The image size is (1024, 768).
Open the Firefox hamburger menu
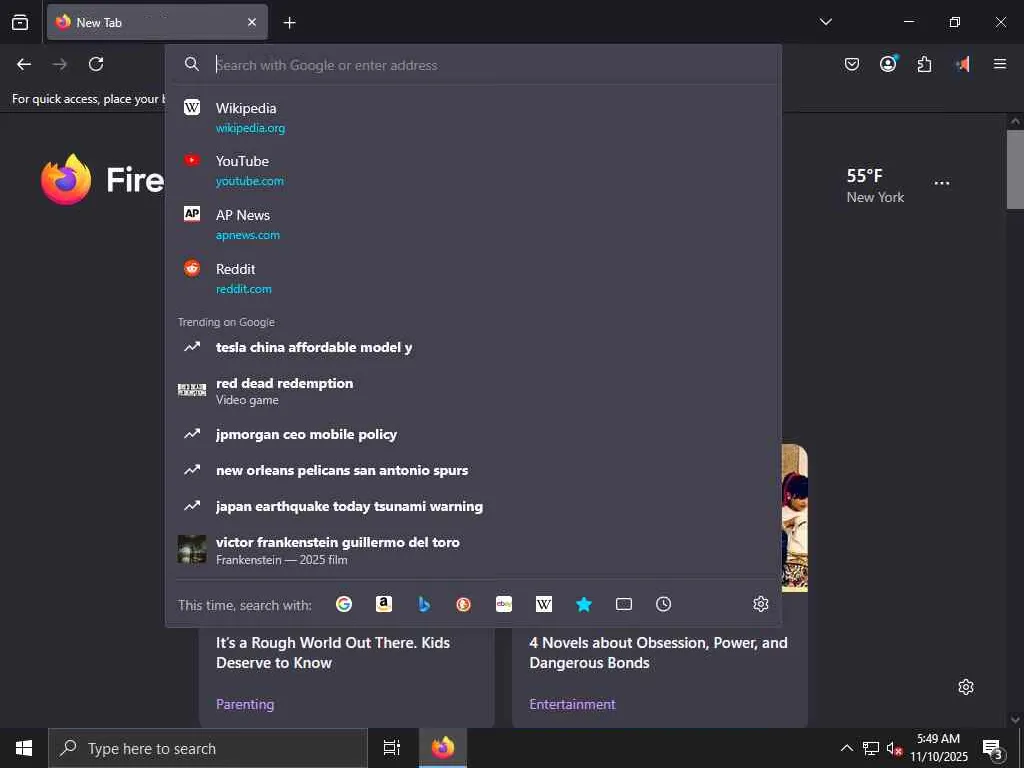(999, 64)
